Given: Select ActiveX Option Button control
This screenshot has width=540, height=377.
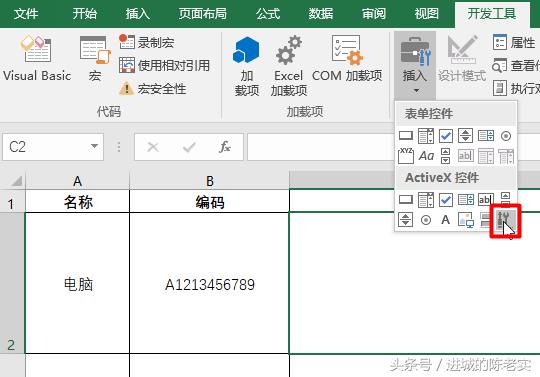Looking at the screenshot, I should click(x=426, y=220).
